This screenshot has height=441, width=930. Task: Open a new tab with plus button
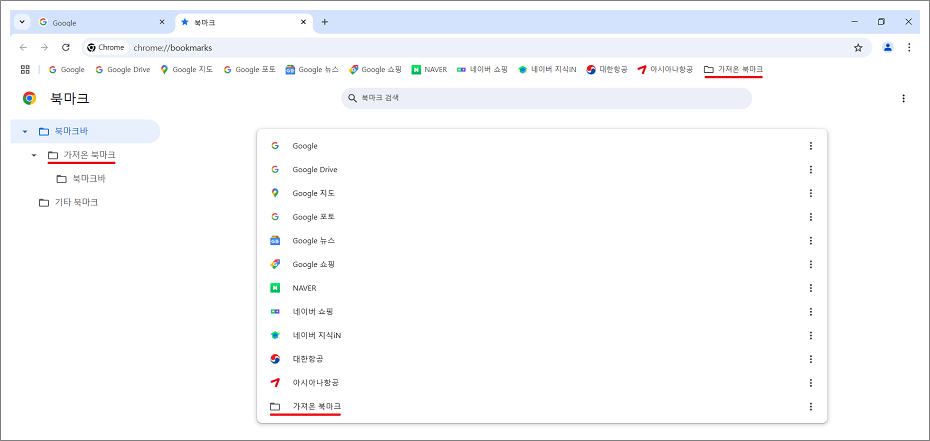point(324,22)
